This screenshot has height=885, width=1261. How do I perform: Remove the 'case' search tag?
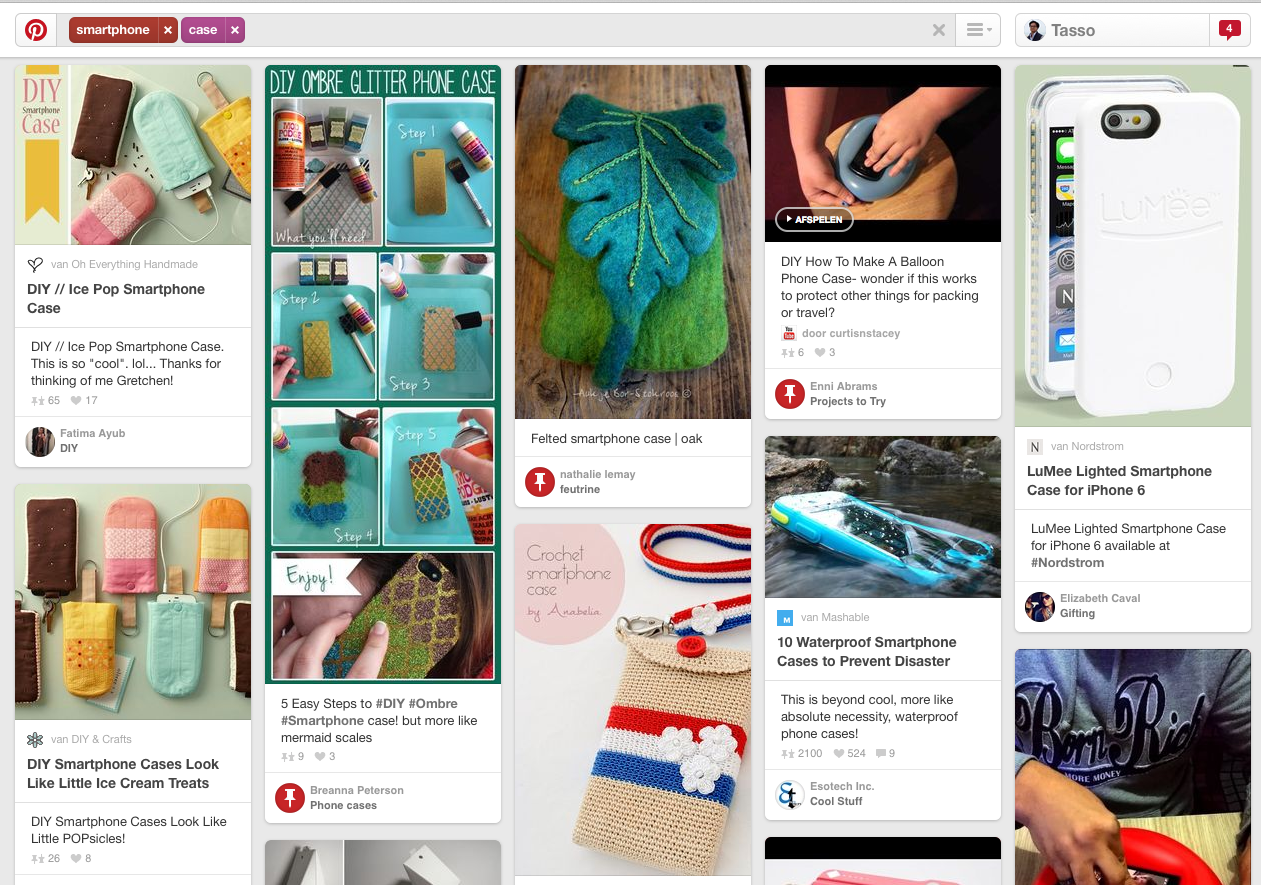[x=235, y=30]
